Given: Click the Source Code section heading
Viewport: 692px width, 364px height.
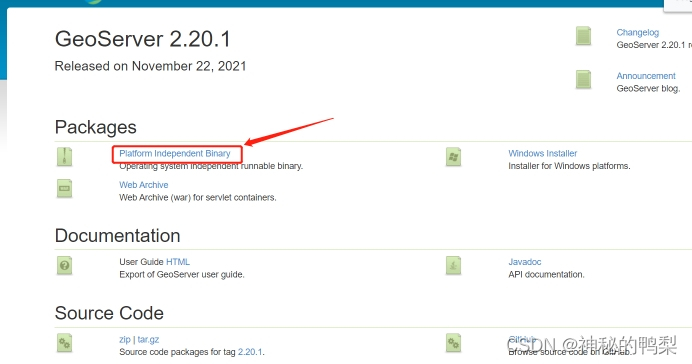Looking at the screenshot, I should [x=109, y=313].
